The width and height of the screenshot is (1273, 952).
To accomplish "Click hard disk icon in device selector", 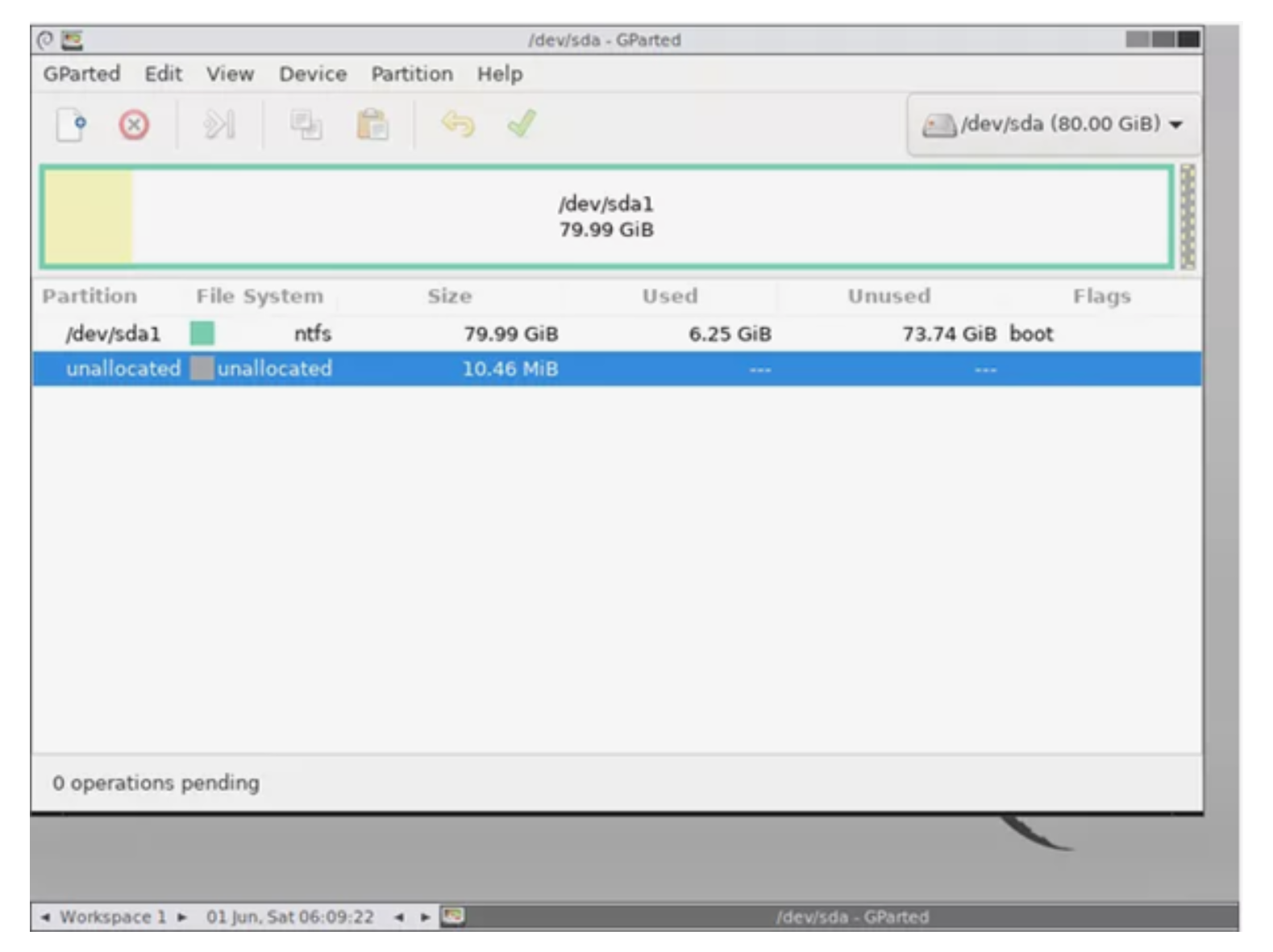I will click(939, 125).
